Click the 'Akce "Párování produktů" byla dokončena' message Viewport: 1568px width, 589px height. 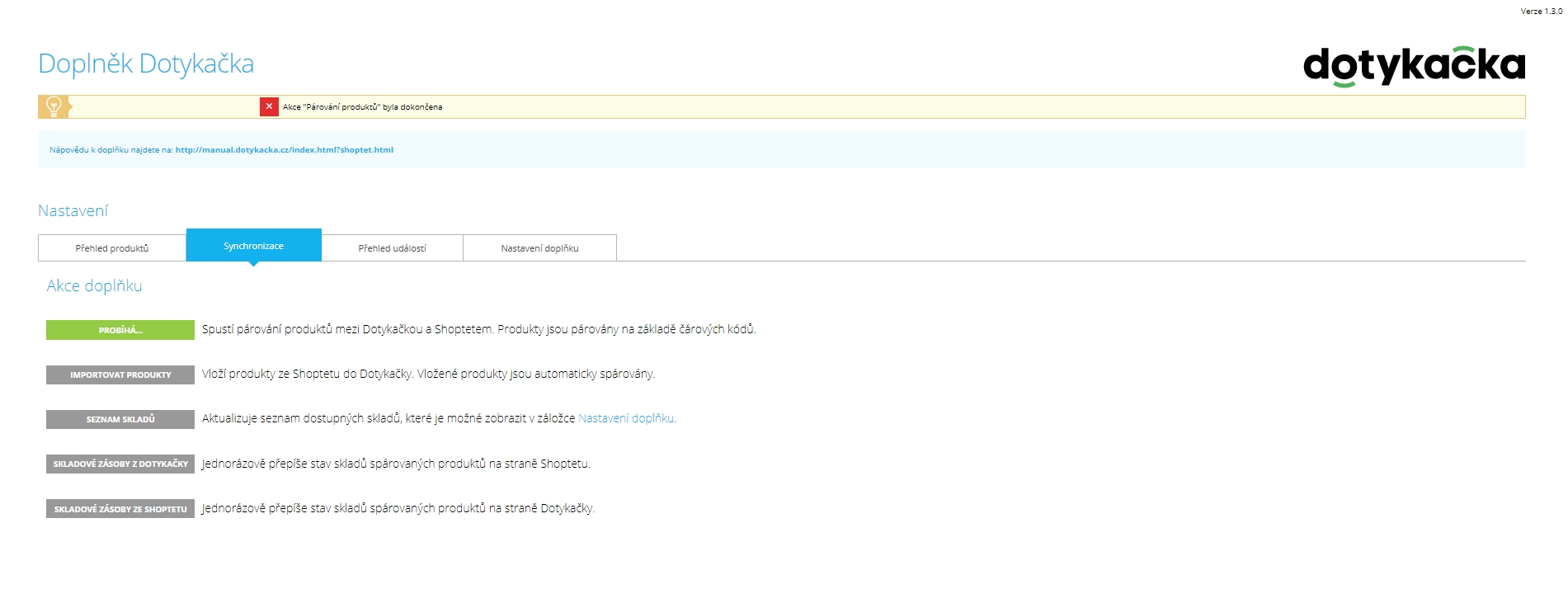click(363, 107)
